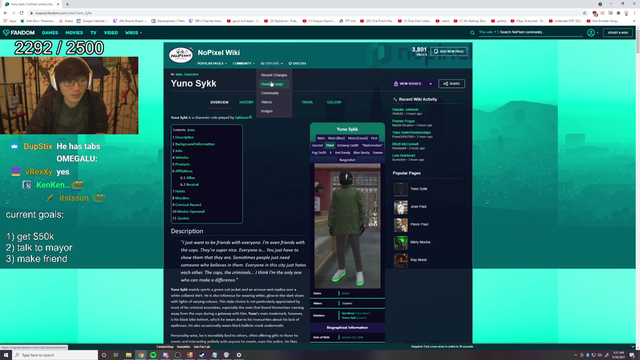Expand the Popular Pages dropdown
The width and height of the screenshot is (640, 360).
pos(212,63)
